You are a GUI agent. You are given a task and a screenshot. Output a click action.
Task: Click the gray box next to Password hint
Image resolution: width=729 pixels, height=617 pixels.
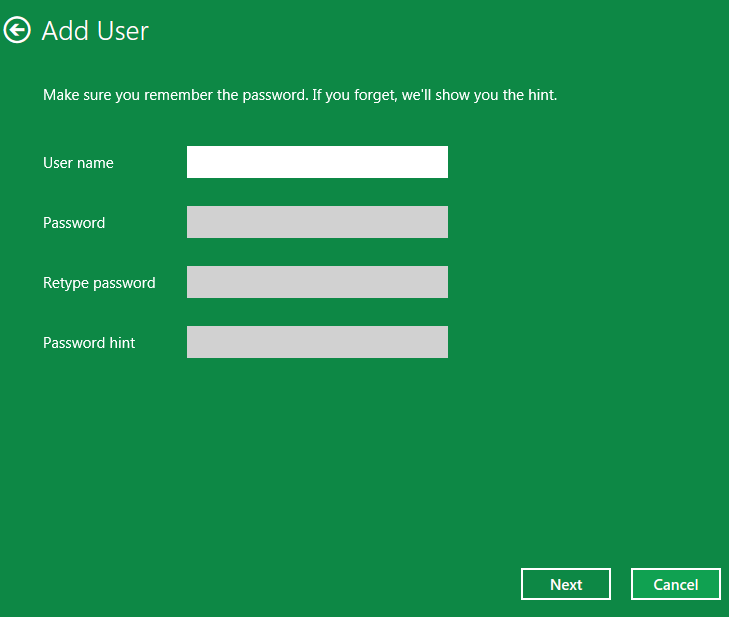click(x=317, y=342)
